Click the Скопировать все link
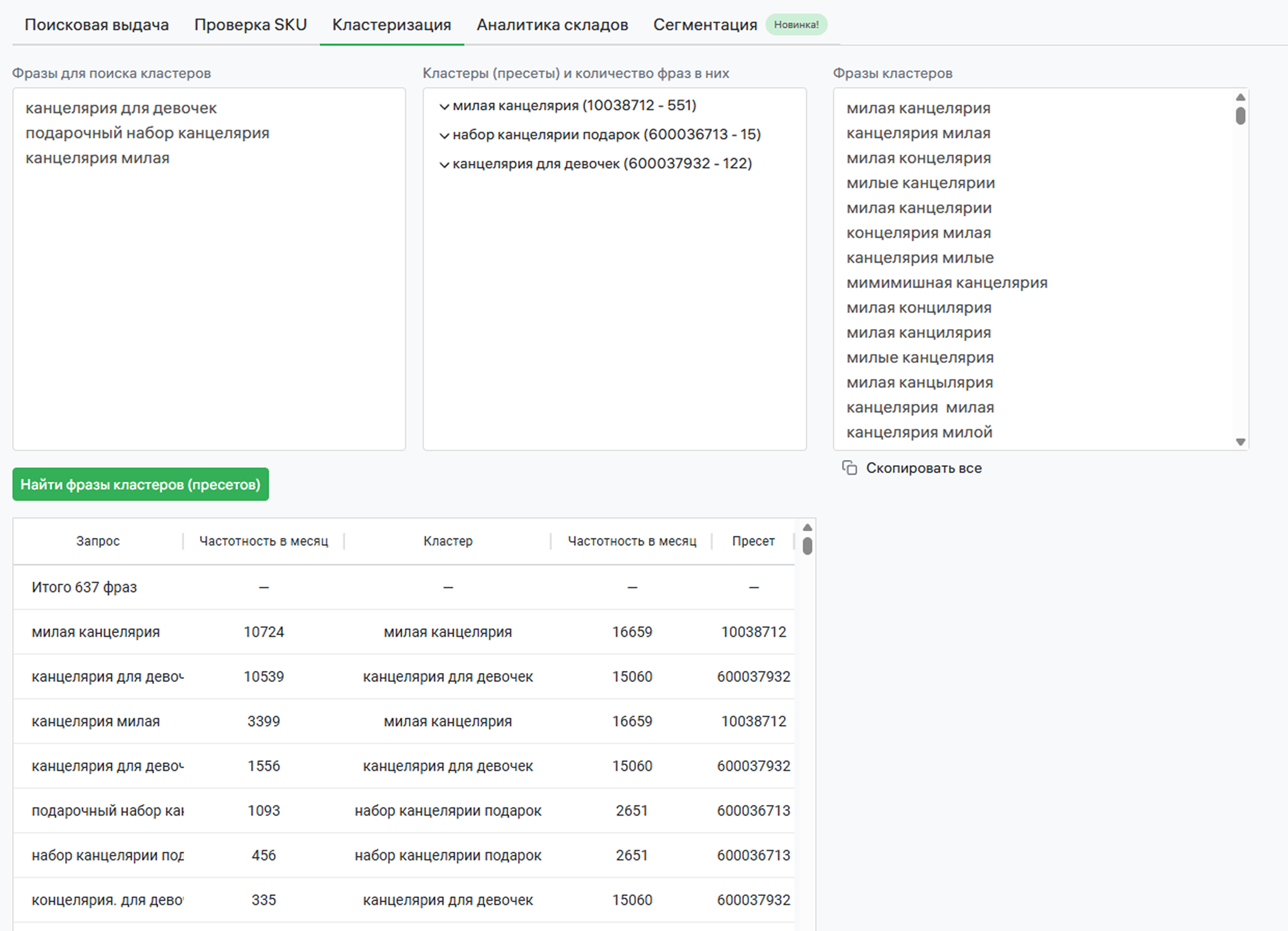The height and width of the screenshot is (931, 1288). (923, 468)
